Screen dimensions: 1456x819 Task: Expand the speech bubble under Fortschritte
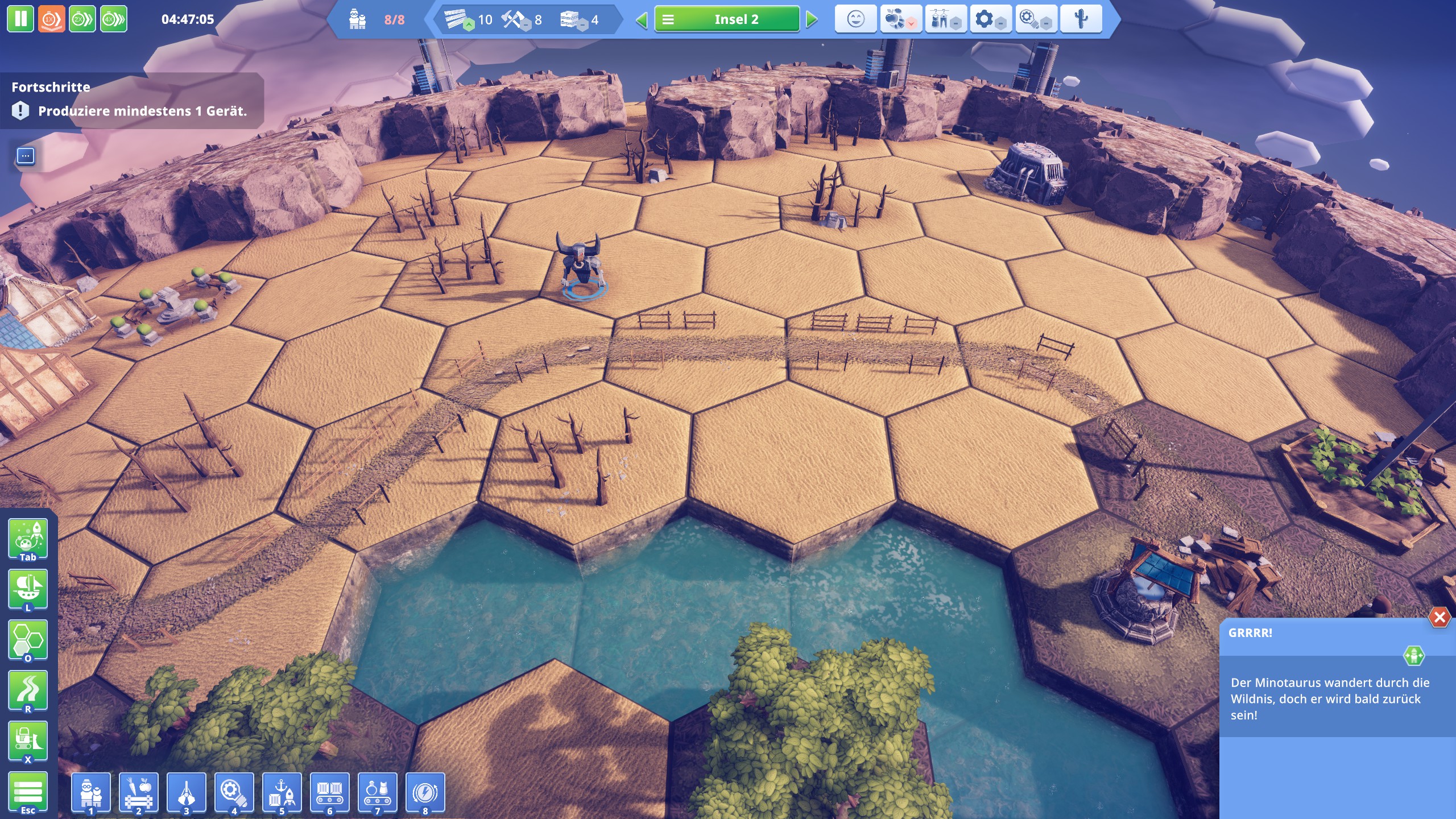26,155
